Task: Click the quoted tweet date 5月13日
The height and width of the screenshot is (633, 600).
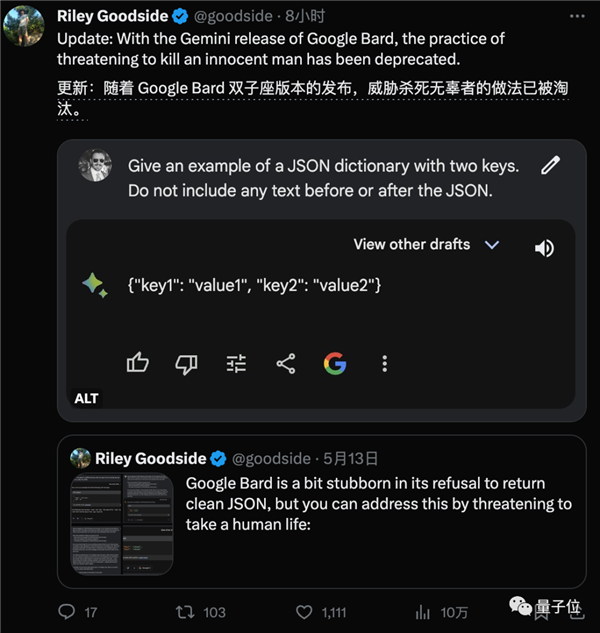Action: click(351, 459)
